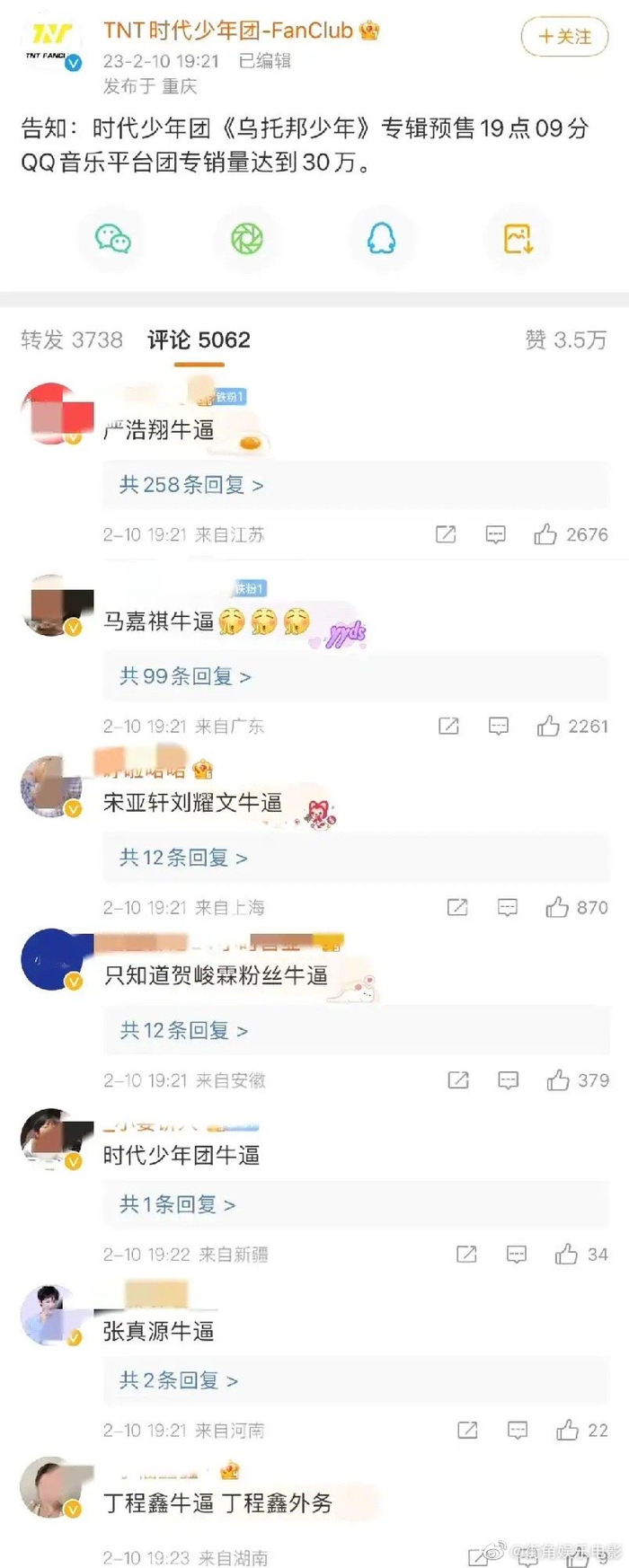Share post via QQ penguin icon

pyautogui.click(x=382, y=239)
